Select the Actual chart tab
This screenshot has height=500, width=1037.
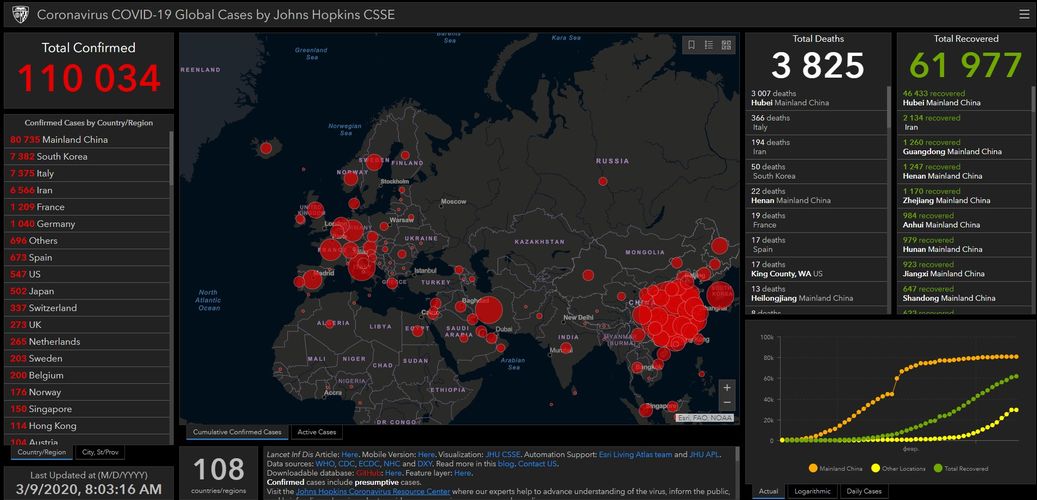768,491
